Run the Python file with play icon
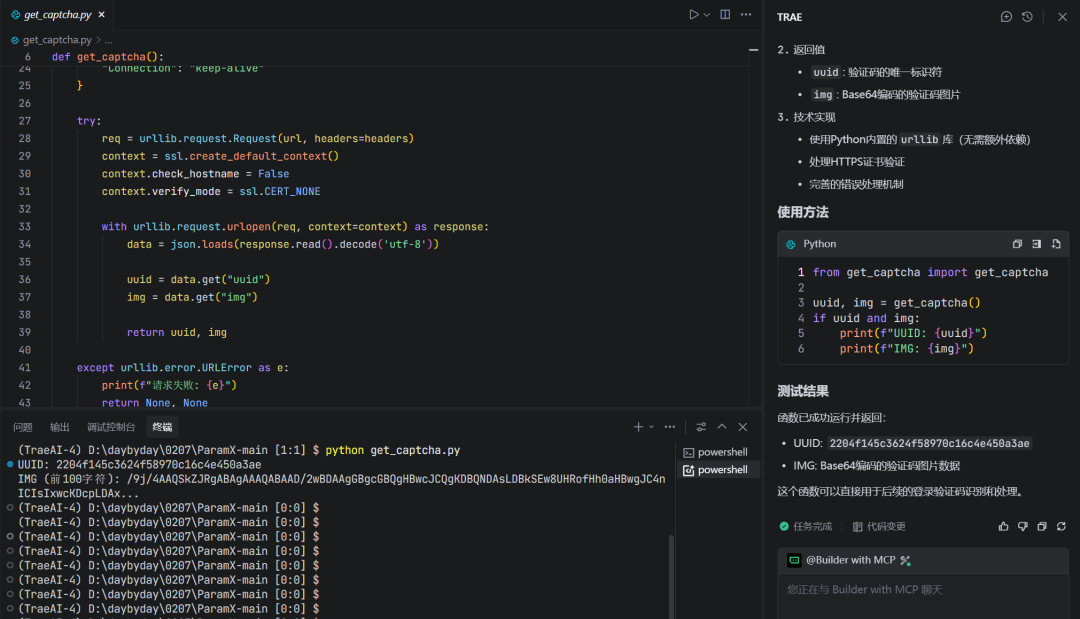 694,14
